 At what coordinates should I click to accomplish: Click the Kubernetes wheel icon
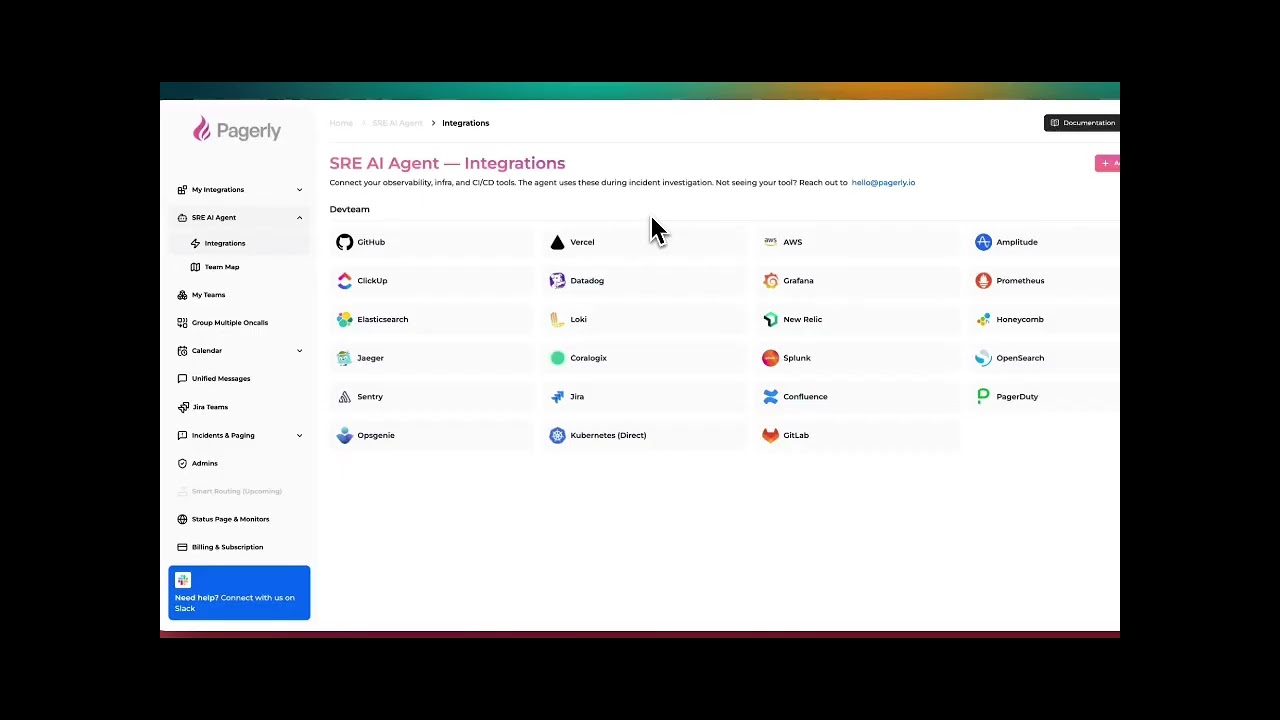pyautogui.click(x=557, y=435)
